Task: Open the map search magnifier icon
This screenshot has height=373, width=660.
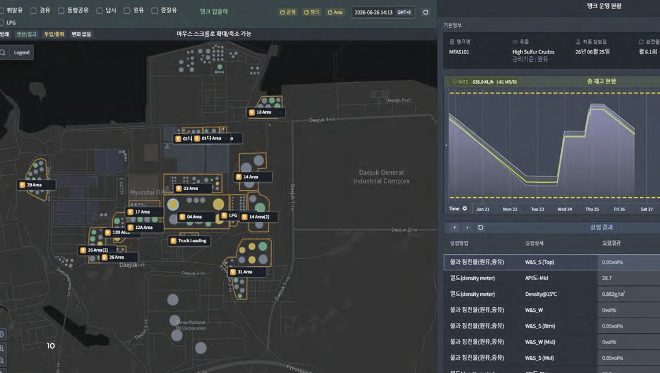Action: tap(3, 53)
